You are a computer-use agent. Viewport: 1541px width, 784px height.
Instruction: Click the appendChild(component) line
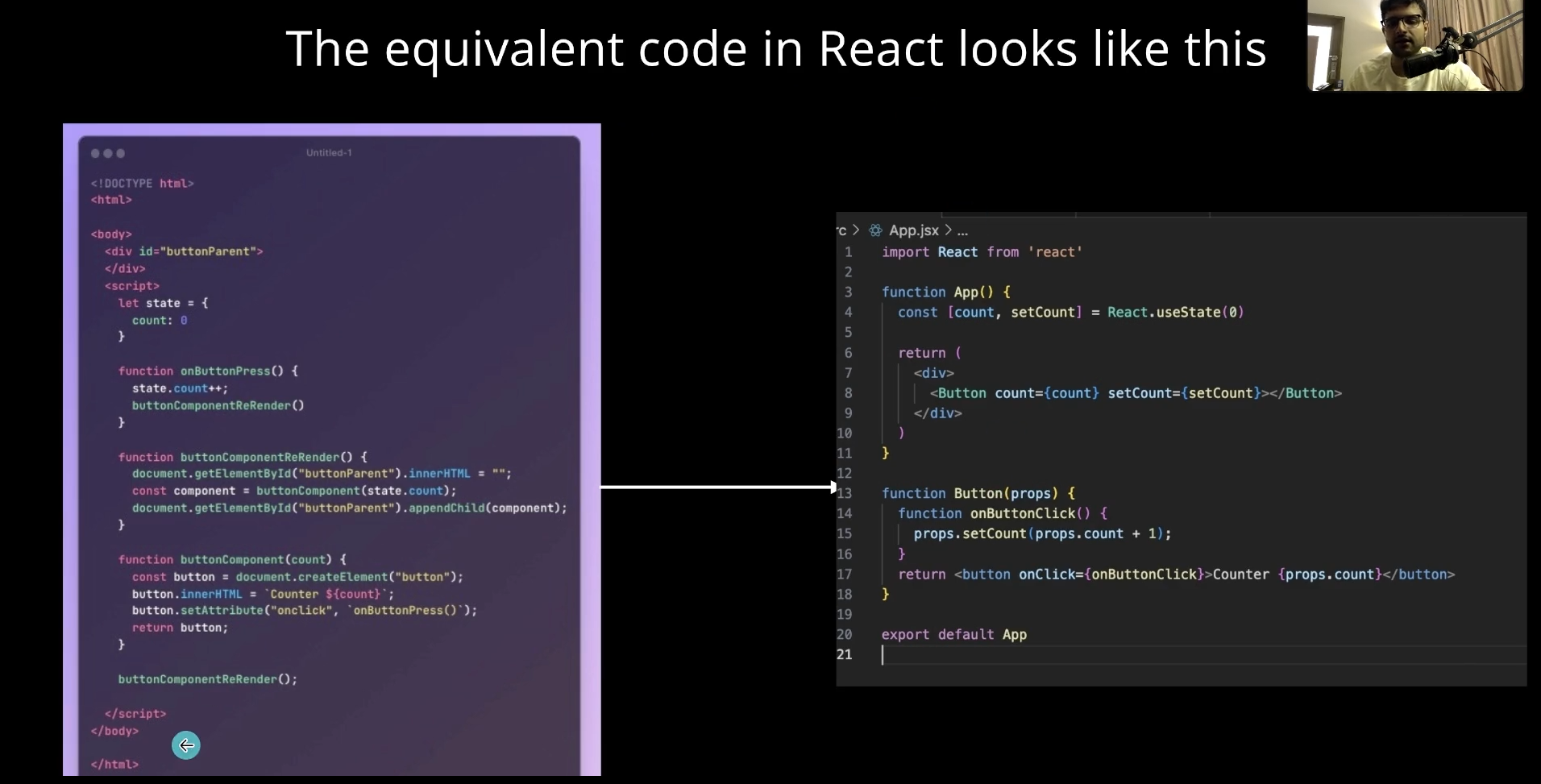pos(350,508)
